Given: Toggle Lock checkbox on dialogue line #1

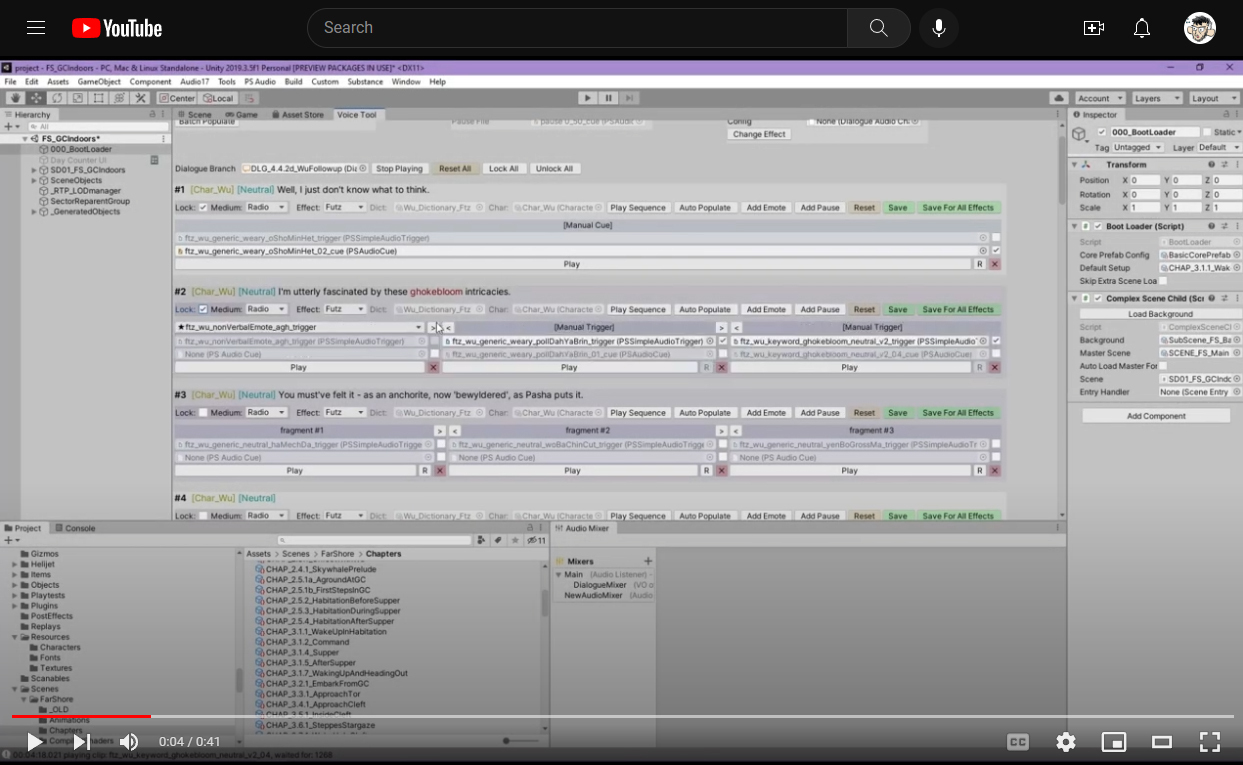Looking at the screenshot, I should pos(203,208).
